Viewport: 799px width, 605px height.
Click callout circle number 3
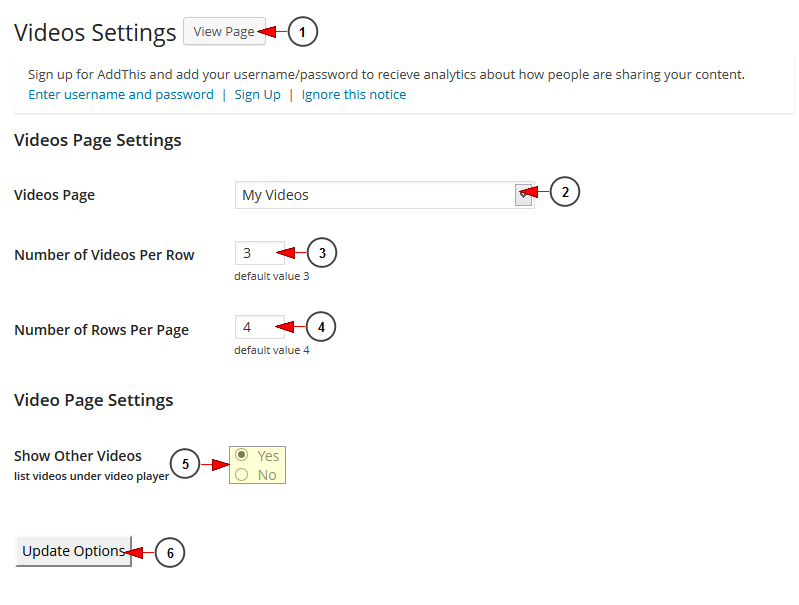[322, 252]
